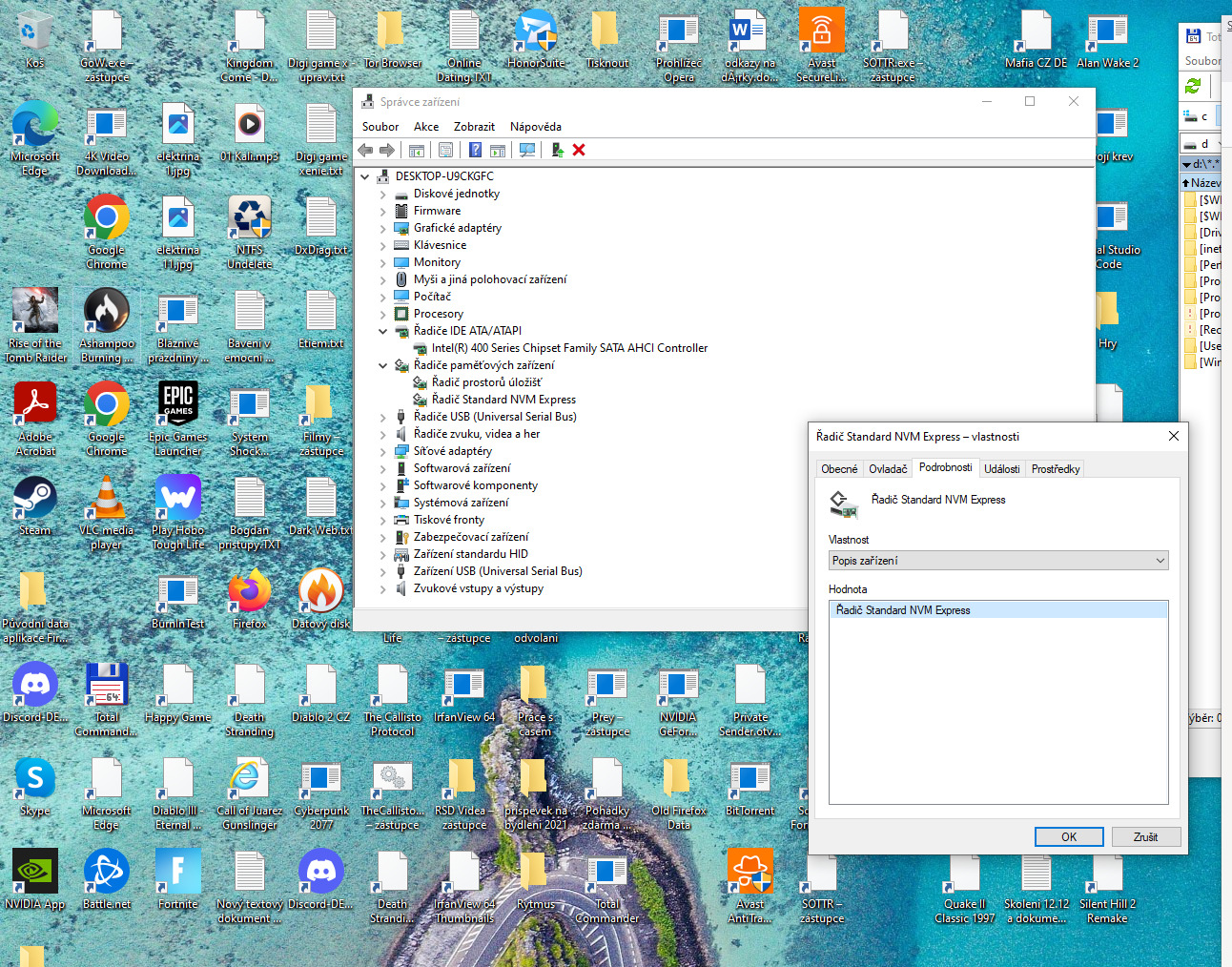Switch to the Ovladač tab
The image size is (1232, 967).
coord(888,468)
